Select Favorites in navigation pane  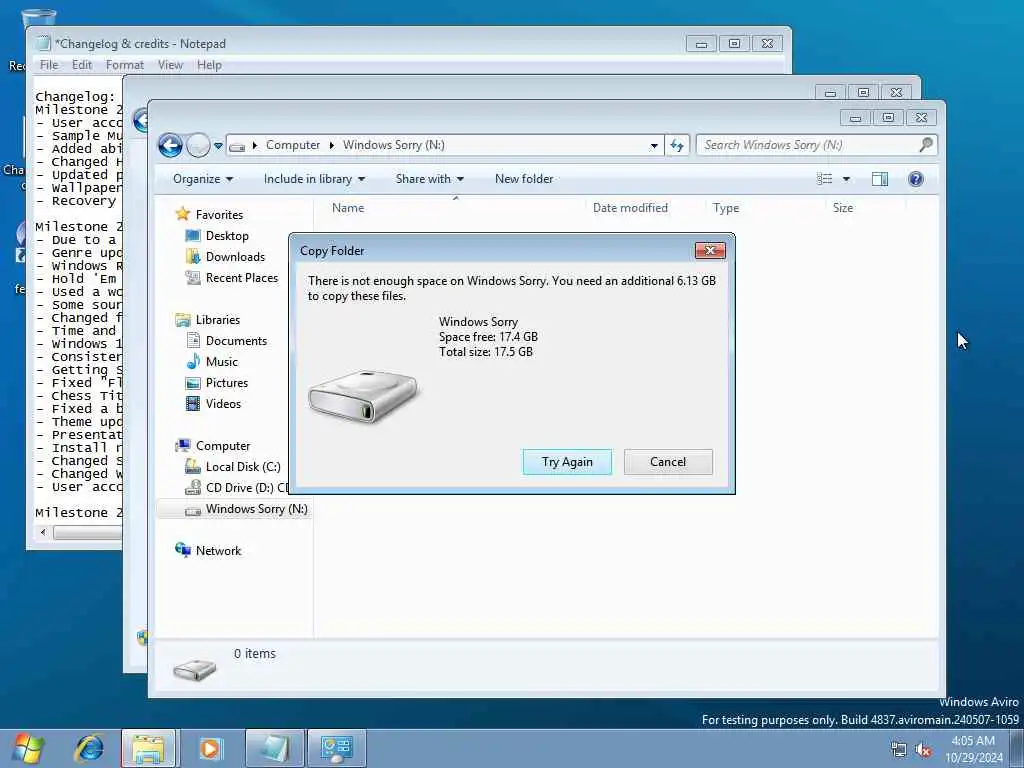(x=219, y=215)
